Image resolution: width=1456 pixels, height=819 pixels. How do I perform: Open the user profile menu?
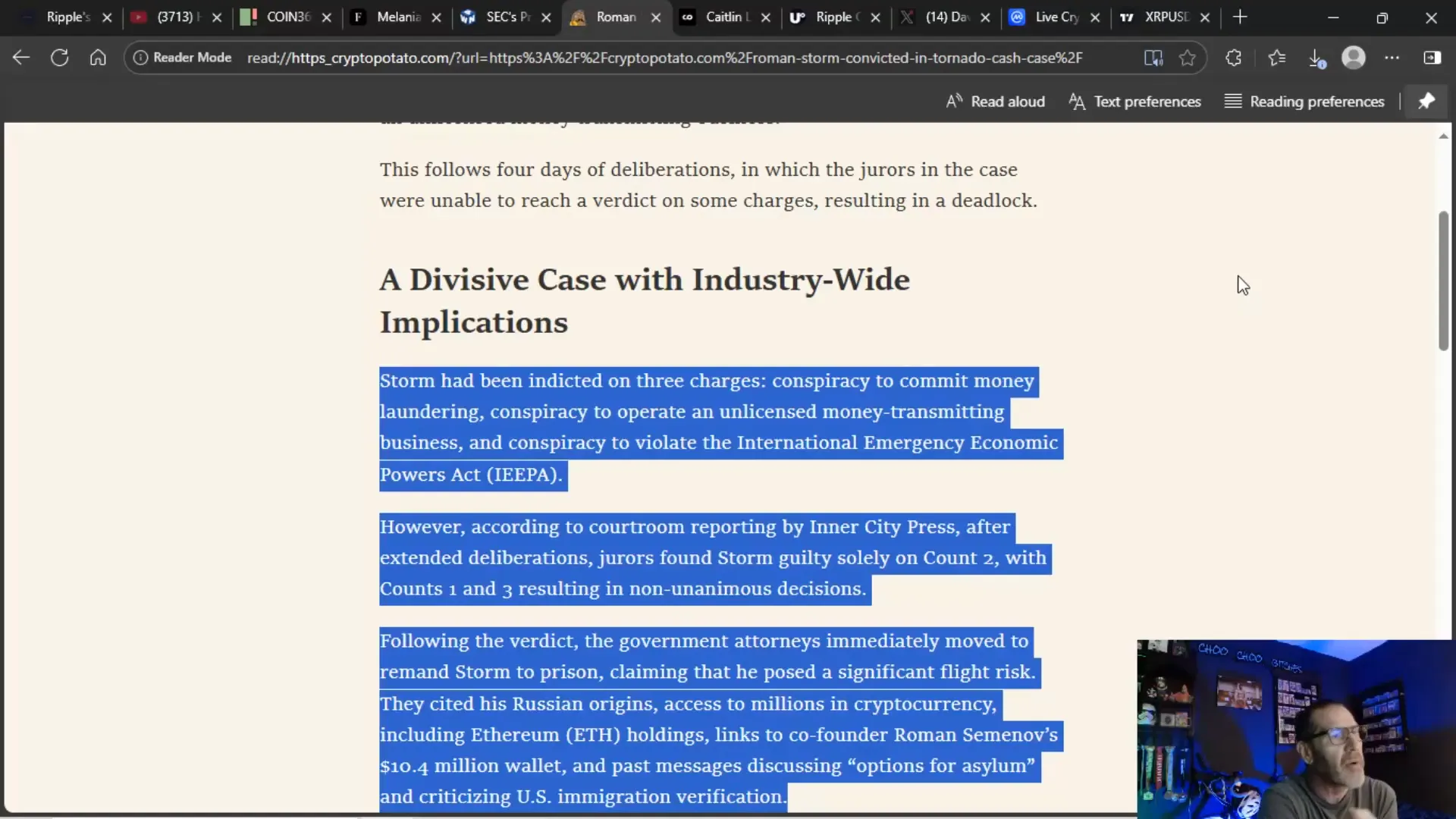1354,58
